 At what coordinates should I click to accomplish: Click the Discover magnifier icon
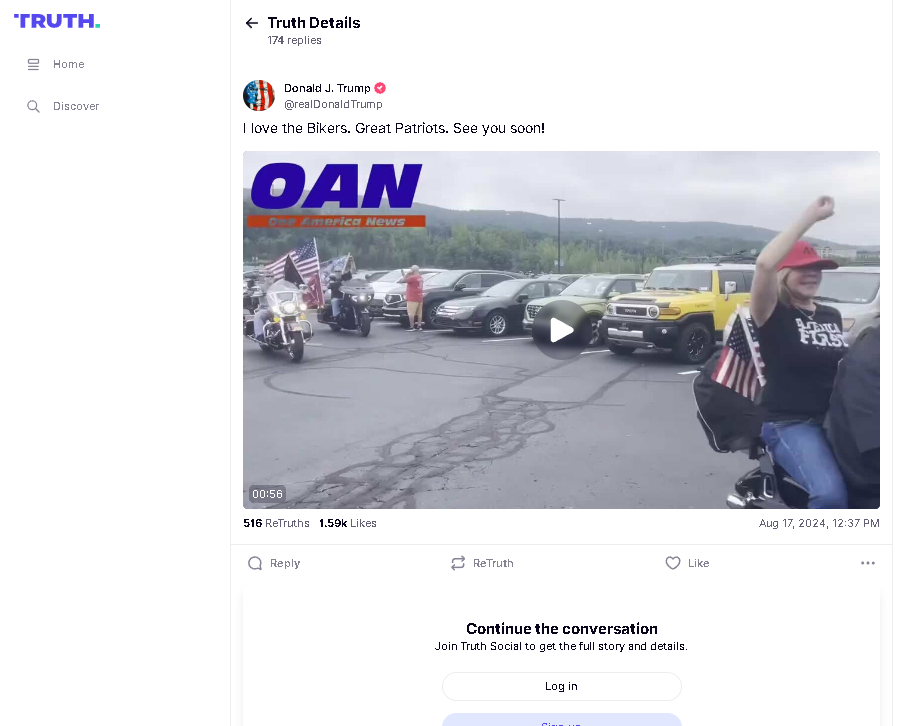(x=33, y=106)
